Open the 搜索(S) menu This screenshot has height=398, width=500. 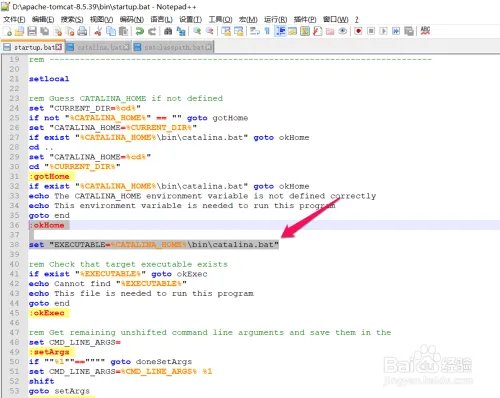pos(72,19)
